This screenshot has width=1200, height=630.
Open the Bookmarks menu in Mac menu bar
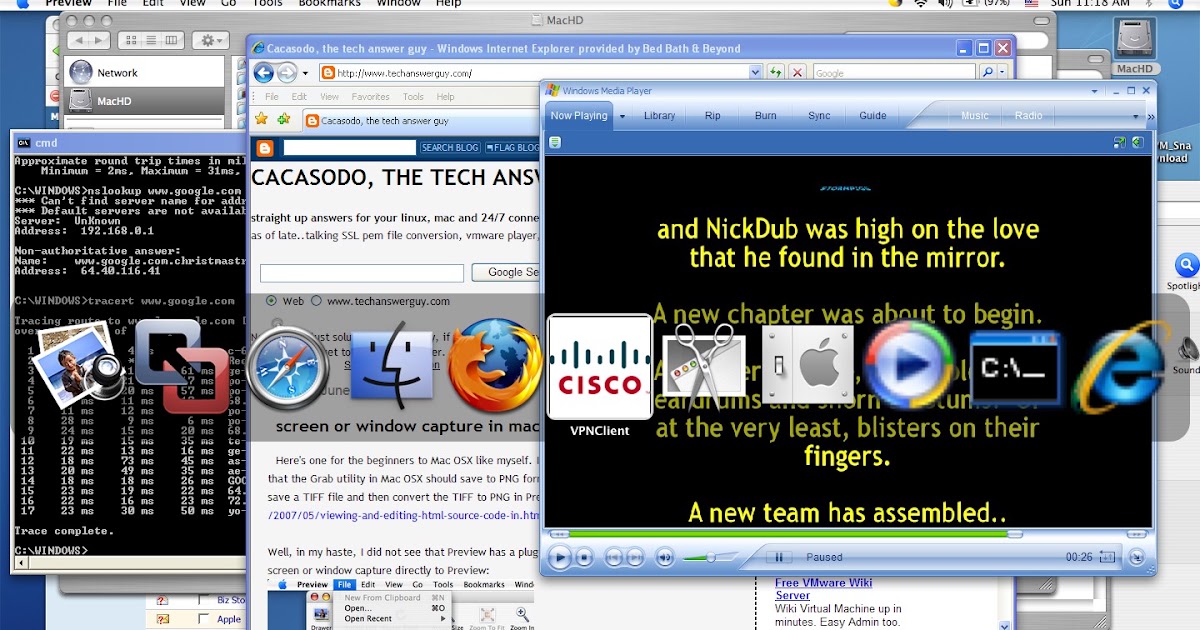[x=329, y=4]
